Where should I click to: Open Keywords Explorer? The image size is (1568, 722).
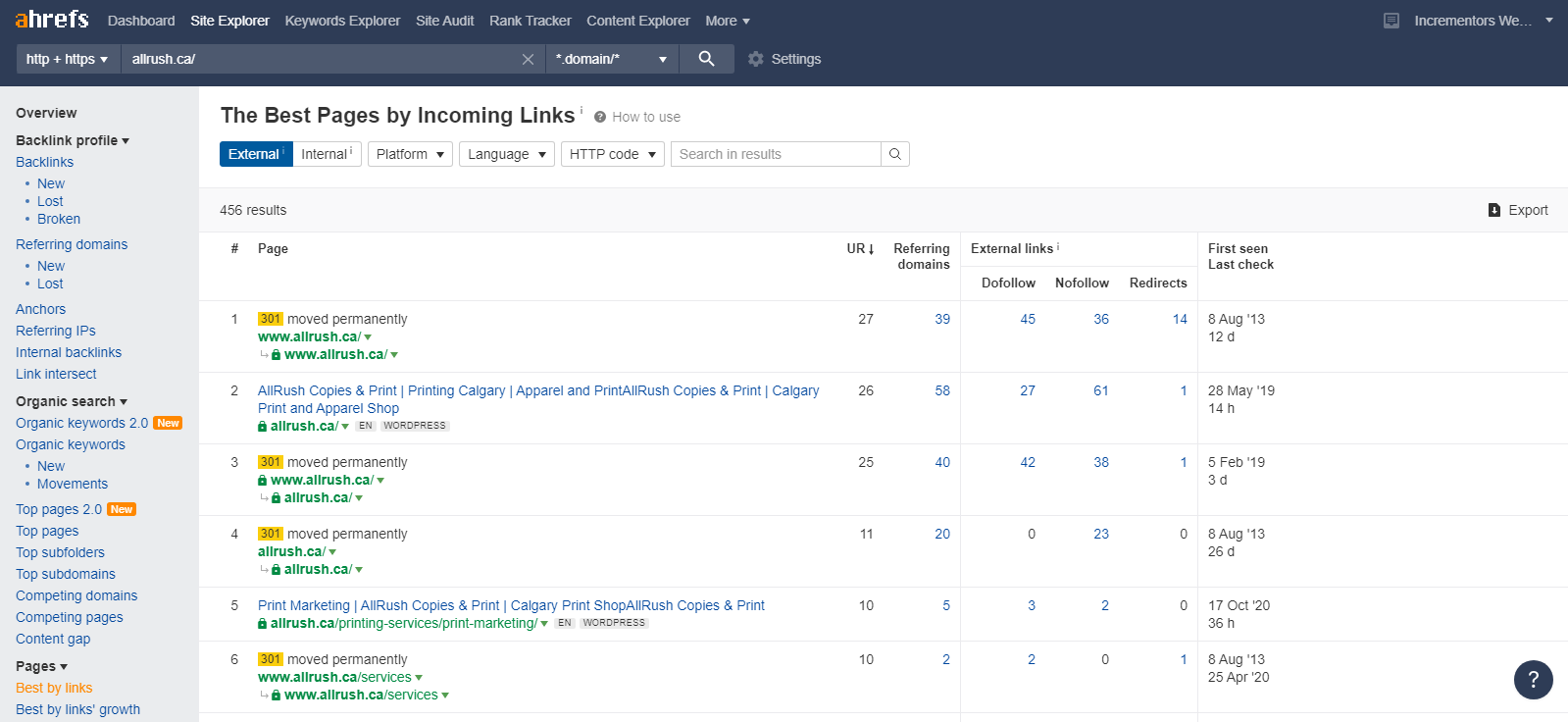(342, 21)
